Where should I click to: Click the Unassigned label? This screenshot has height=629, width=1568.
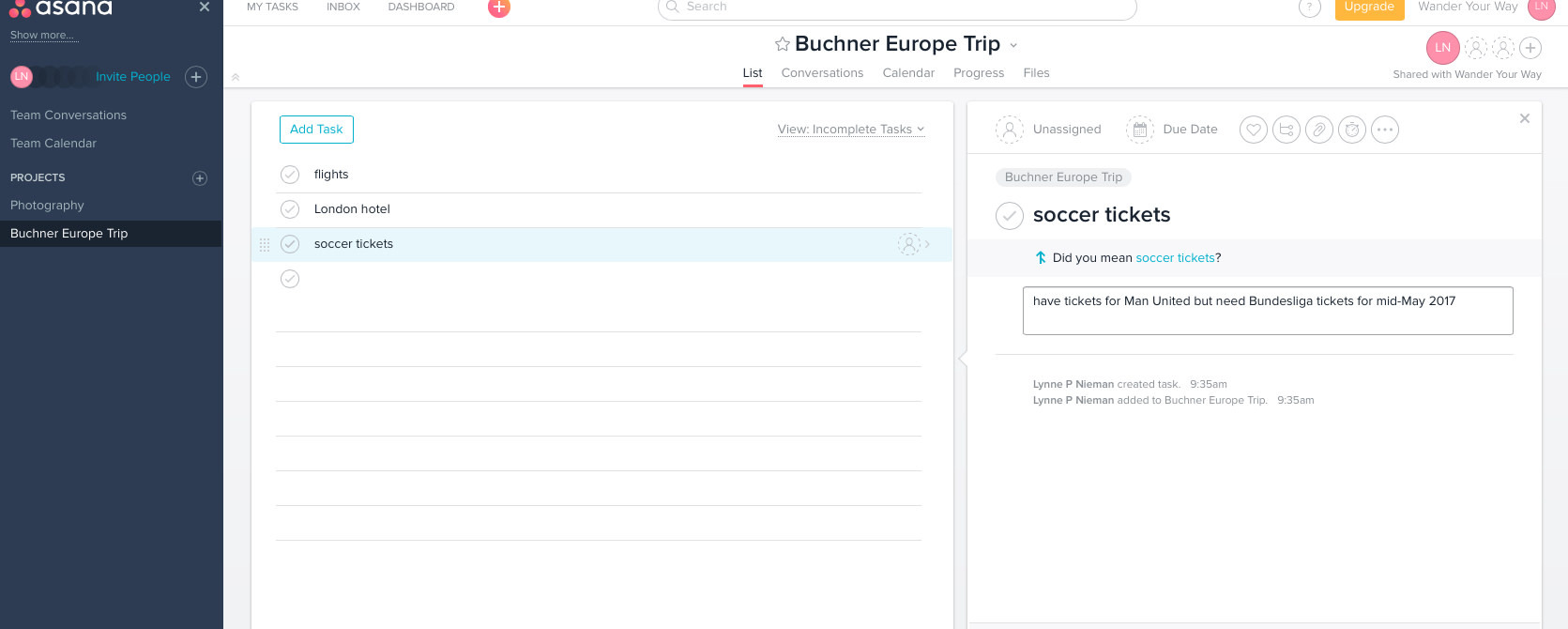point(1067,130)
